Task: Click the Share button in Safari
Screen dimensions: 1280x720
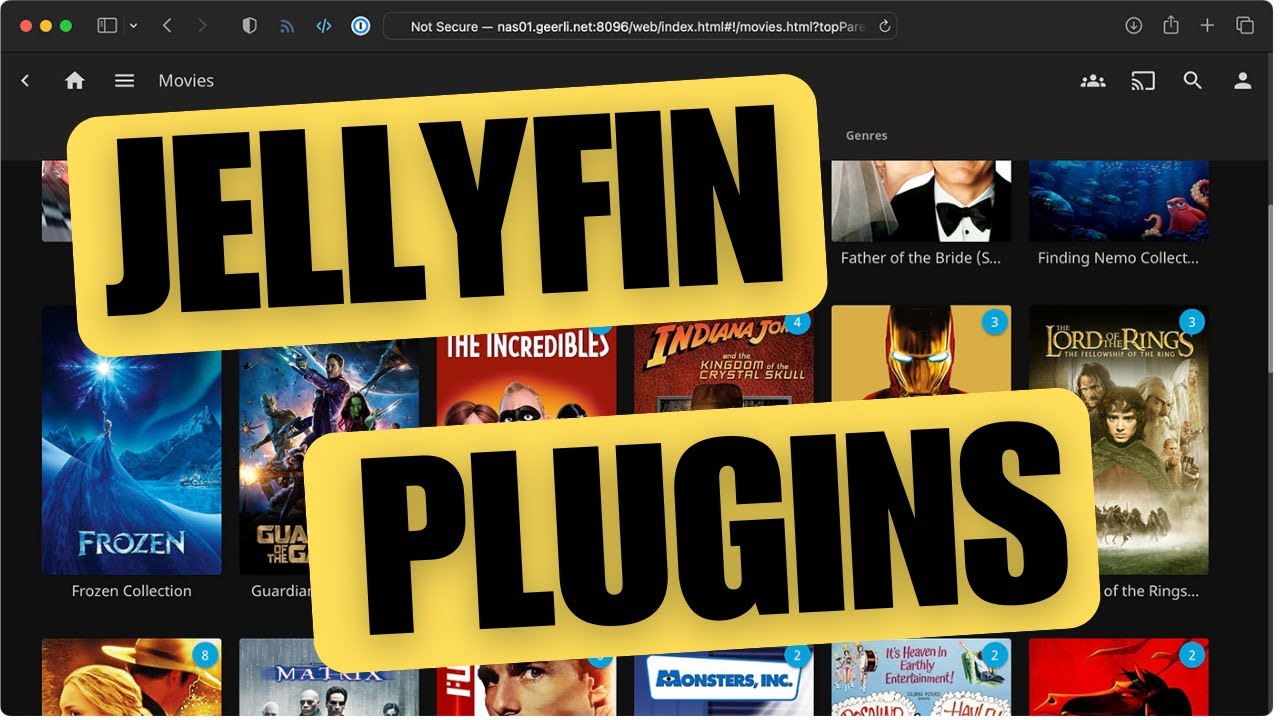Action: coord(1171,25)
